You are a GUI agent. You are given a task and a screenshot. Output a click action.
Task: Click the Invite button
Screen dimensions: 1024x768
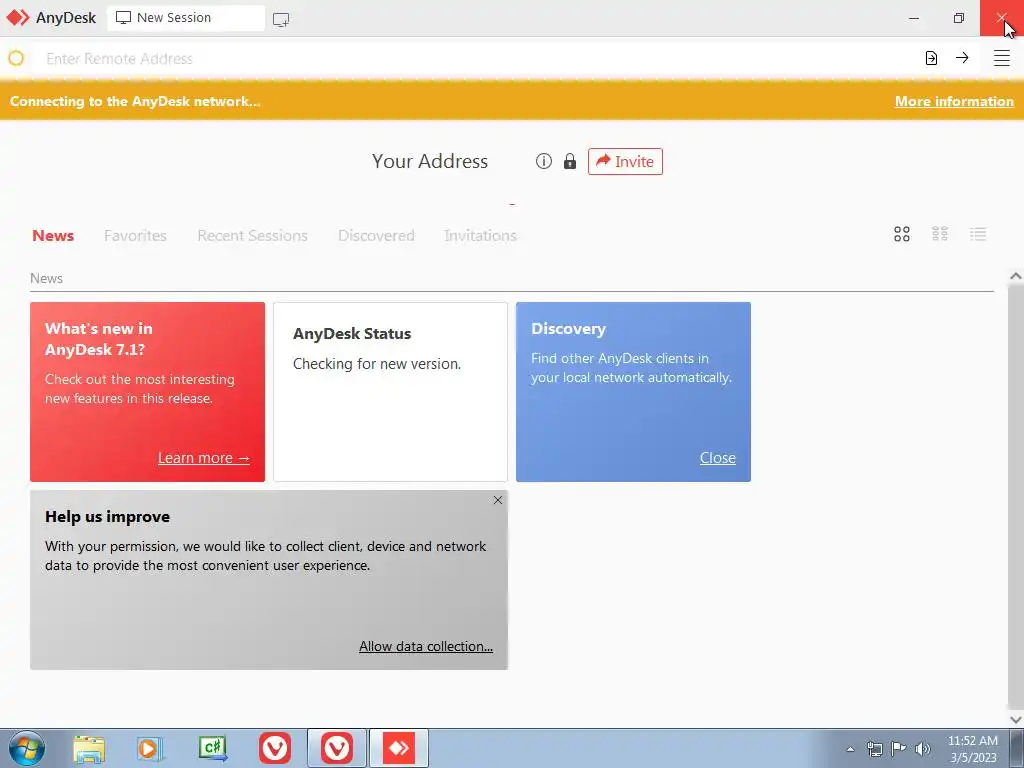625,161
